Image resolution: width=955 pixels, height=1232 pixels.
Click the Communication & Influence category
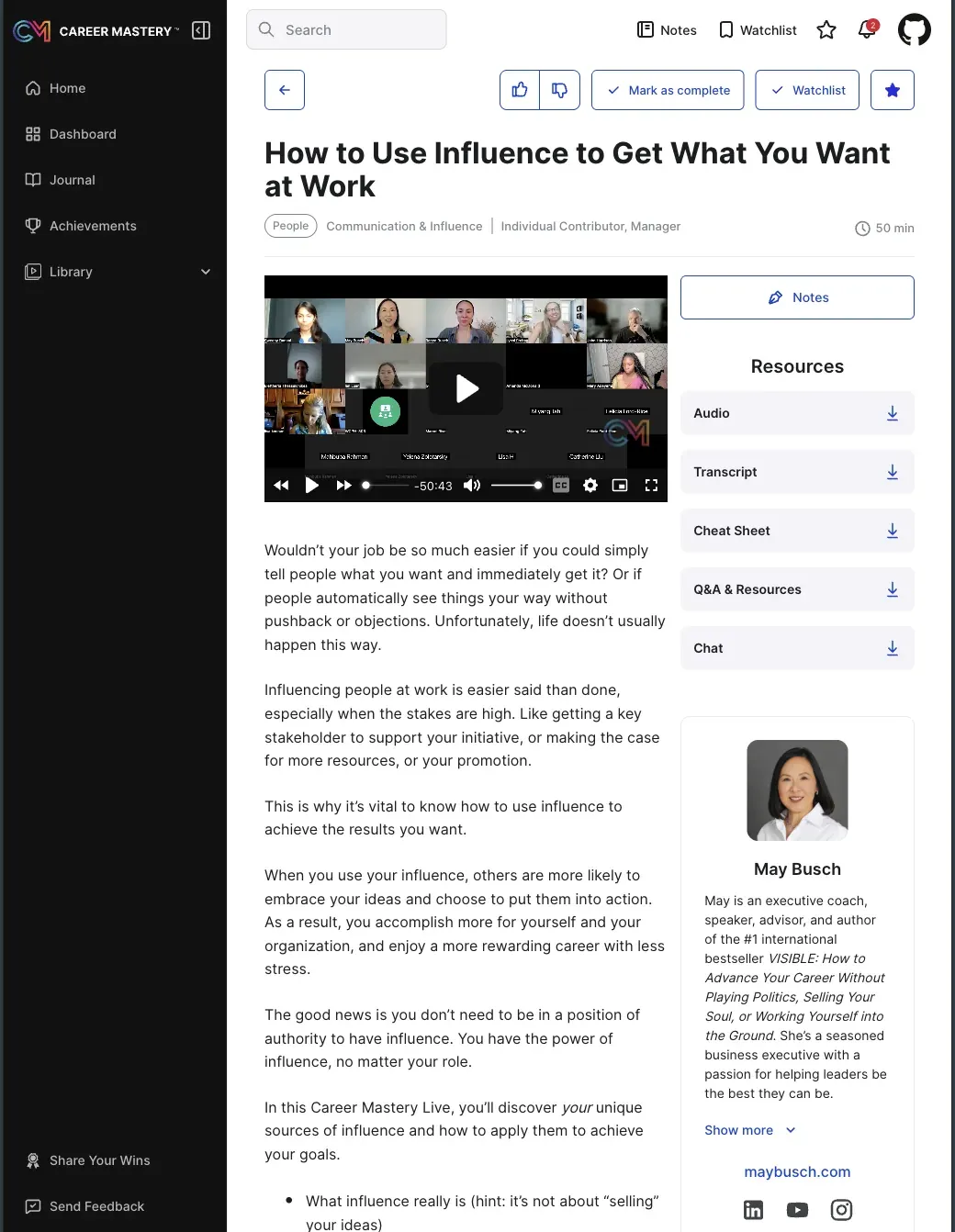[x=404, y=226]
